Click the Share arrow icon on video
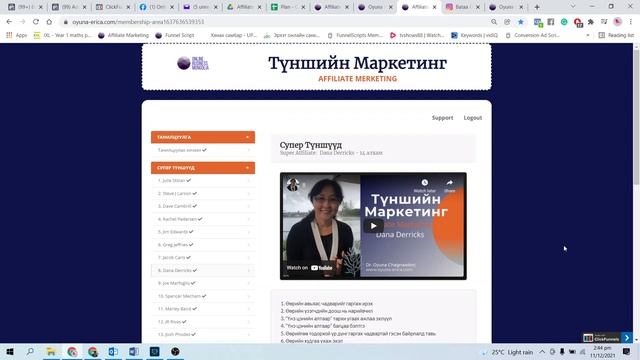Image resolution: width=640 pixels, height=360 pixels. click(x=449, y=183)
